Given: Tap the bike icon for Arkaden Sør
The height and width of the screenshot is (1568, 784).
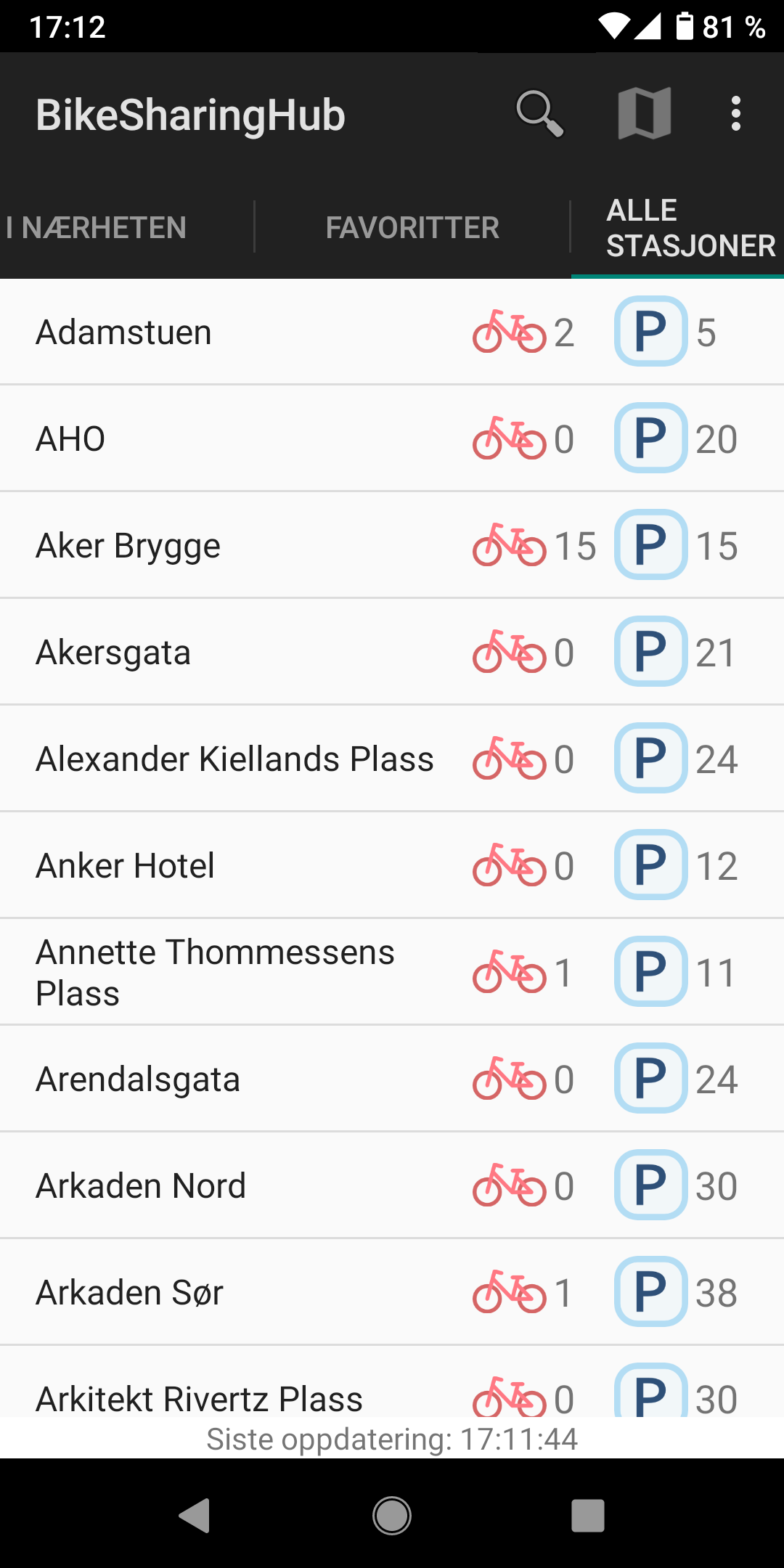Looking at the screenshot, I should click(509, 1292).
